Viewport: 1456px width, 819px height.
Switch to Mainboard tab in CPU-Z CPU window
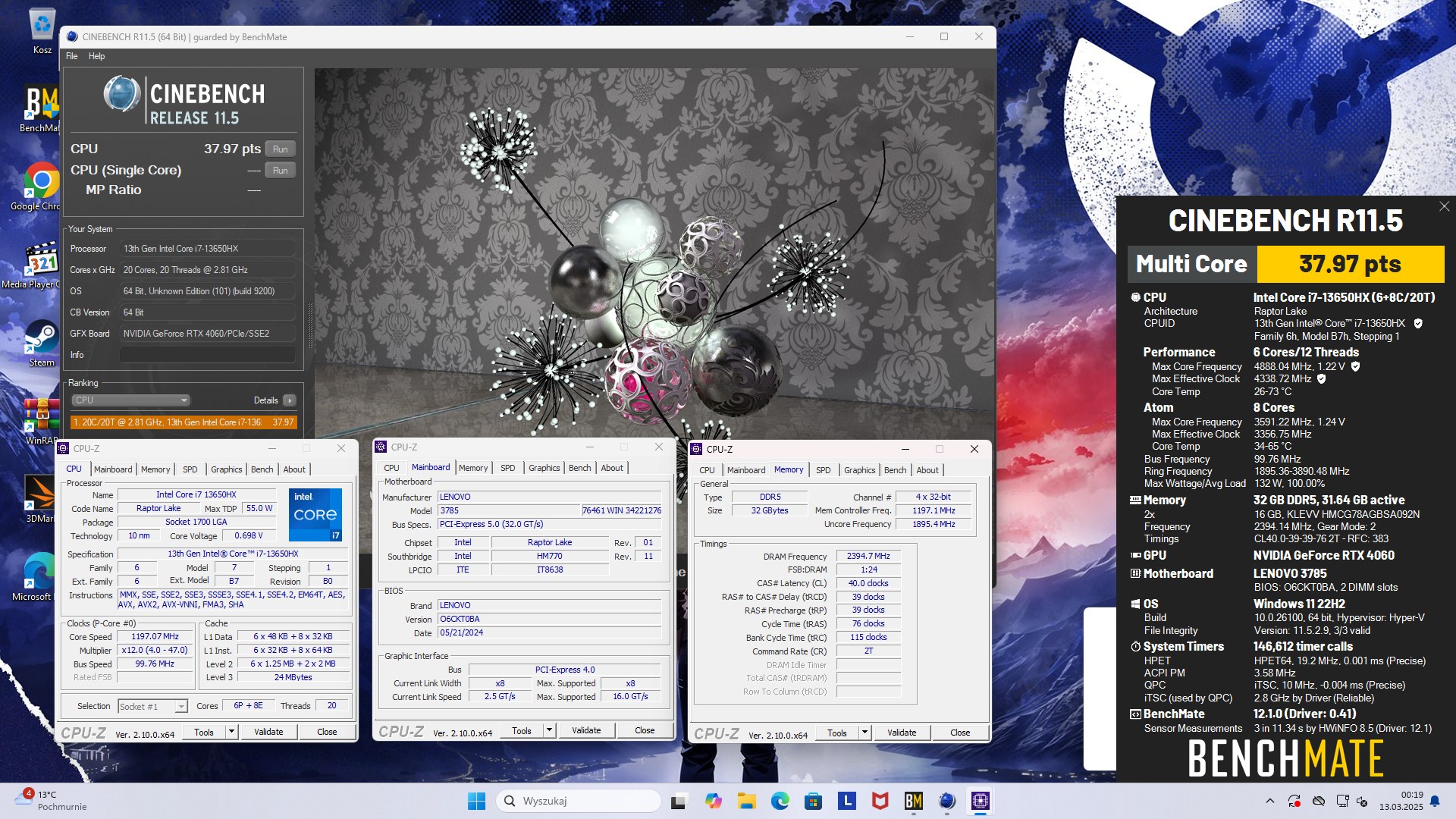point(113,469)
